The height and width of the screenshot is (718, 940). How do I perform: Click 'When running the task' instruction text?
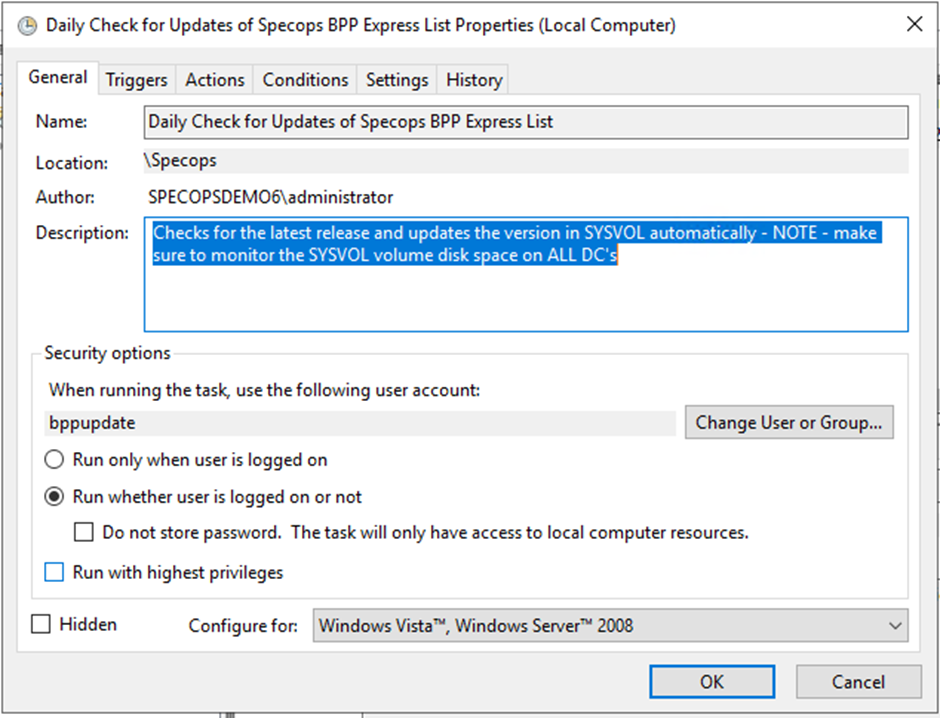264,390
